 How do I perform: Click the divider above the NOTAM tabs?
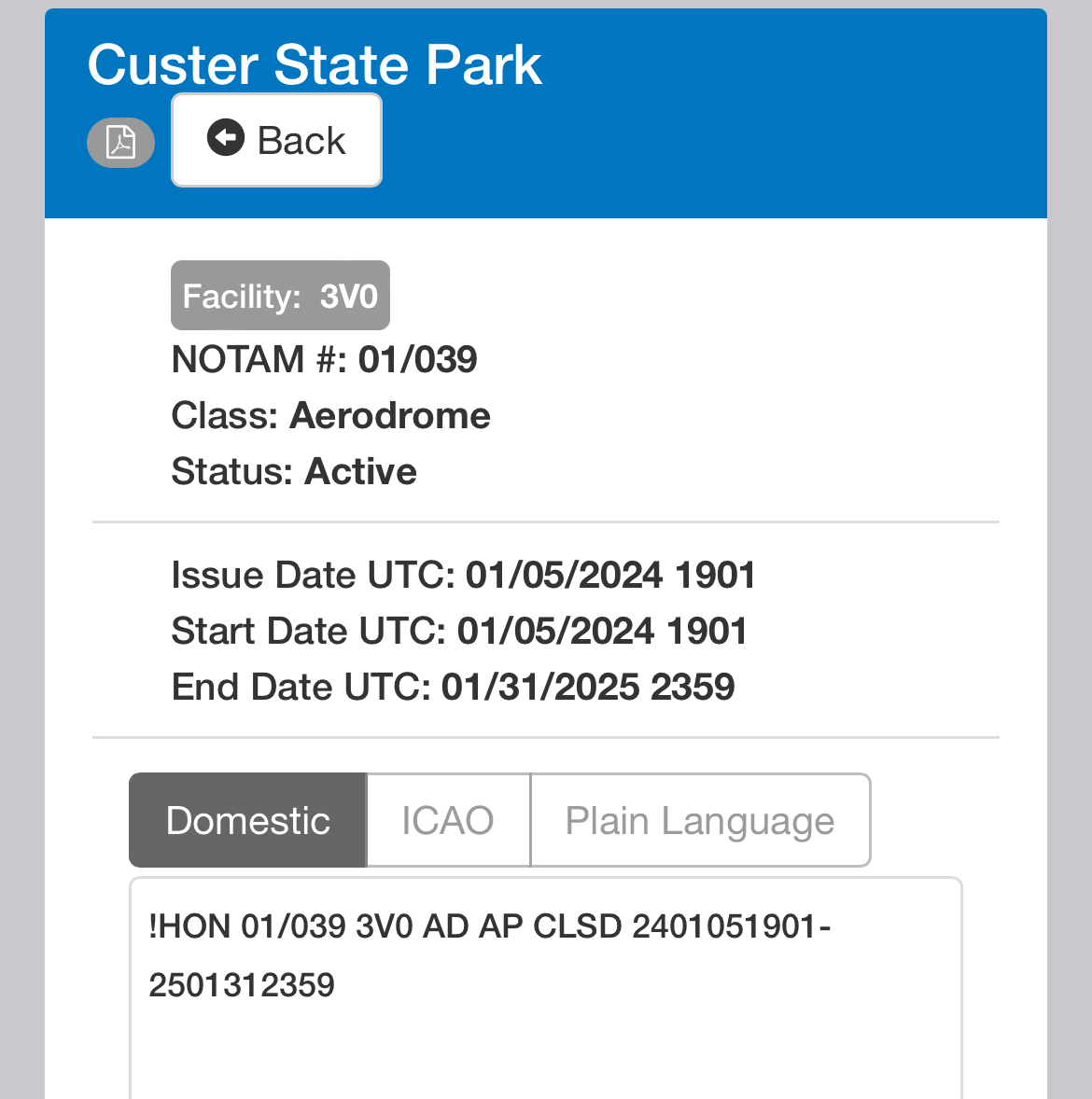coord(546,737)
